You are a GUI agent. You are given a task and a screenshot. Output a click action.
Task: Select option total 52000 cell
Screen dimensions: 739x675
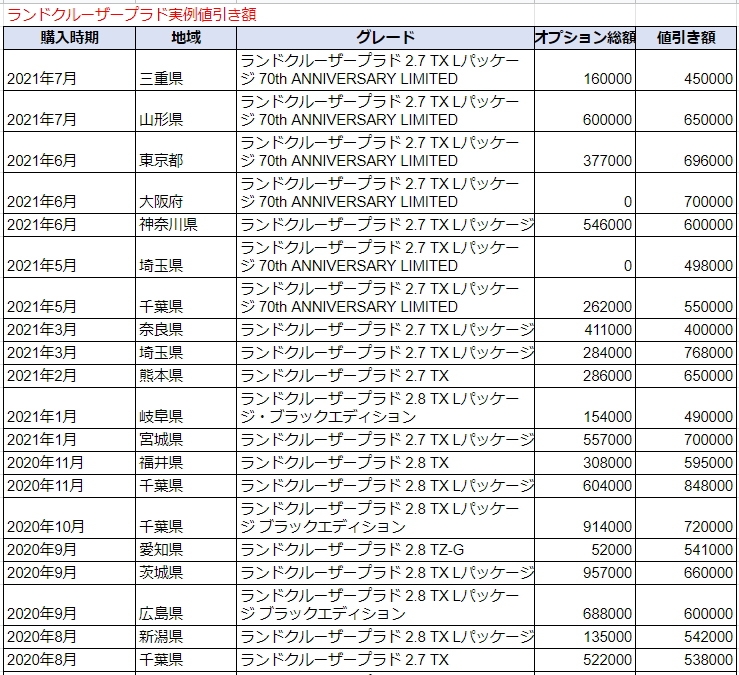585,550
